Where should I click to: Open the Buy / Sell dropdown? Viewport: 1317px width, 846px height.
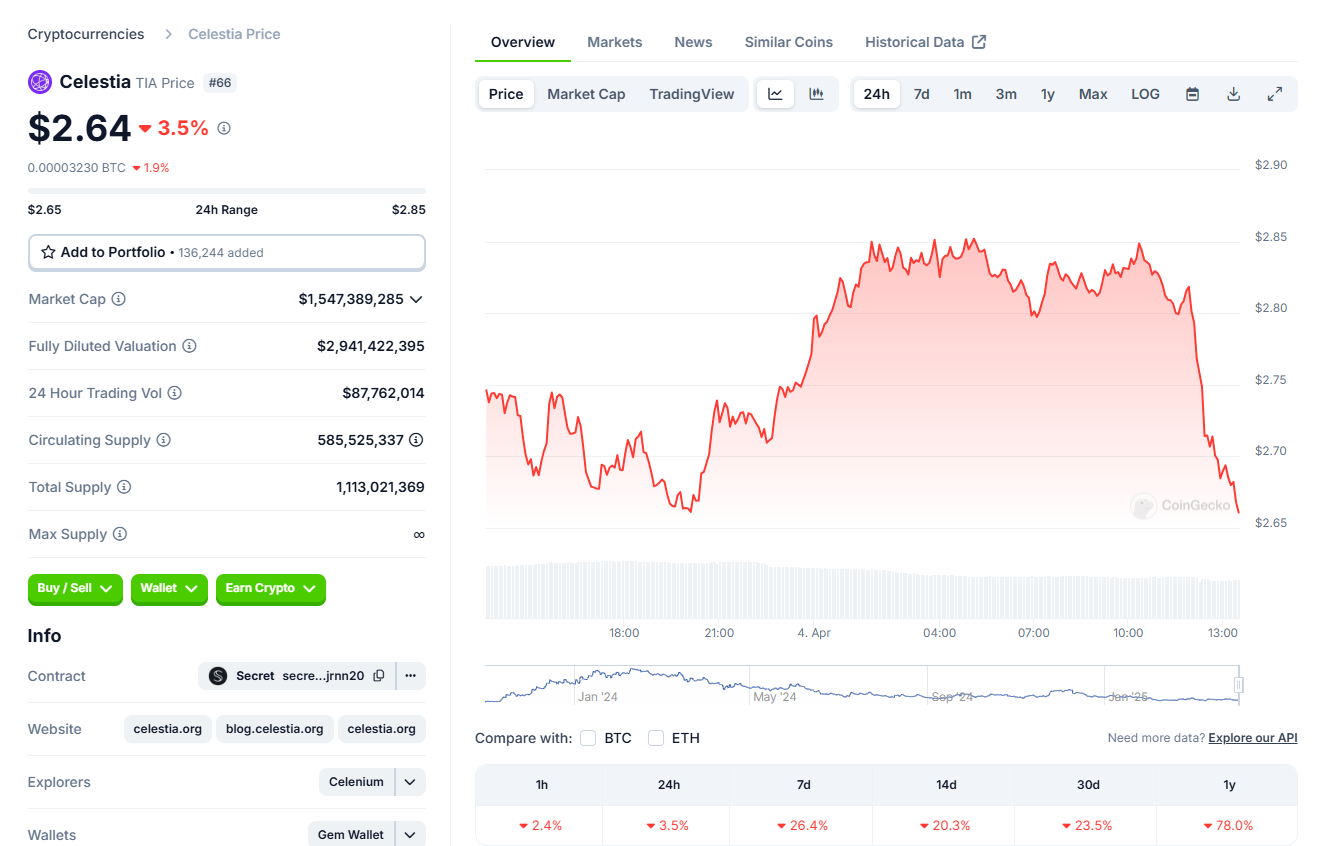(x=75, y=589)
